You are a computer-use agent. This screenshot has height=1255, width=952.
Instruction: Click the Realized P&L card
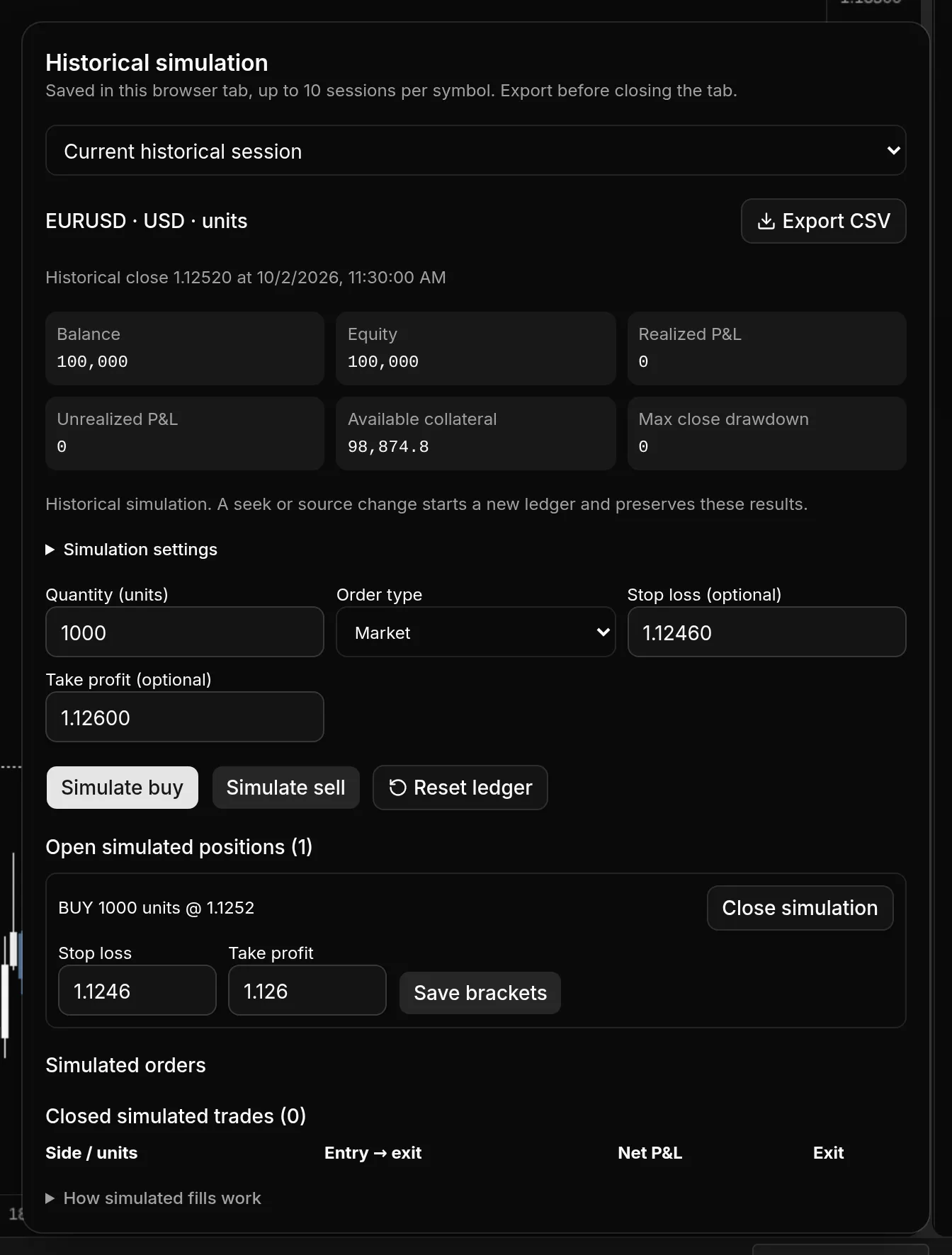[x=766, y=348]
